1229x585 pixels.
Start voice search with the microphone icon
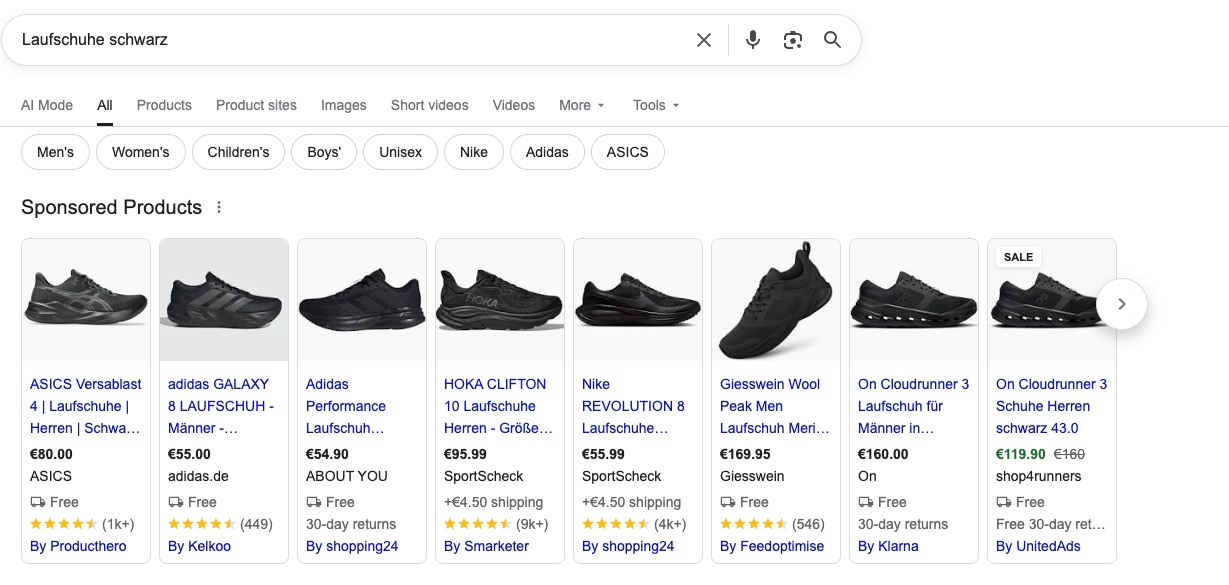(753, 40)
